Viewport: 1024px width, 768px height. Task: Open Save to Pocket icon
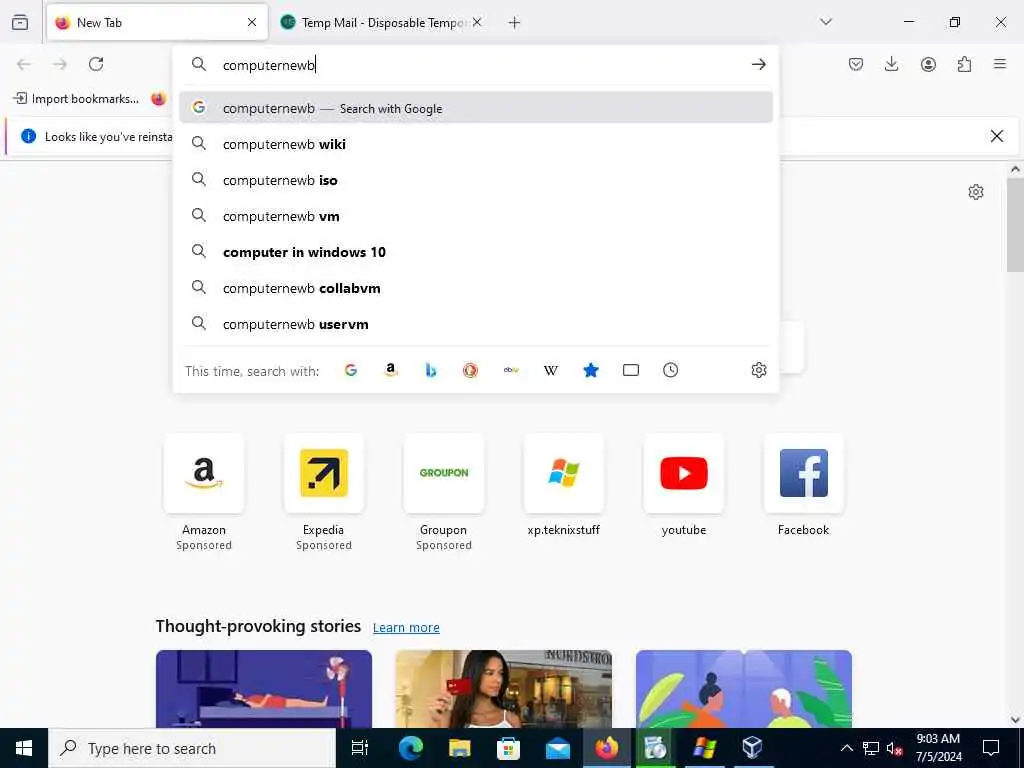[856, 64]
